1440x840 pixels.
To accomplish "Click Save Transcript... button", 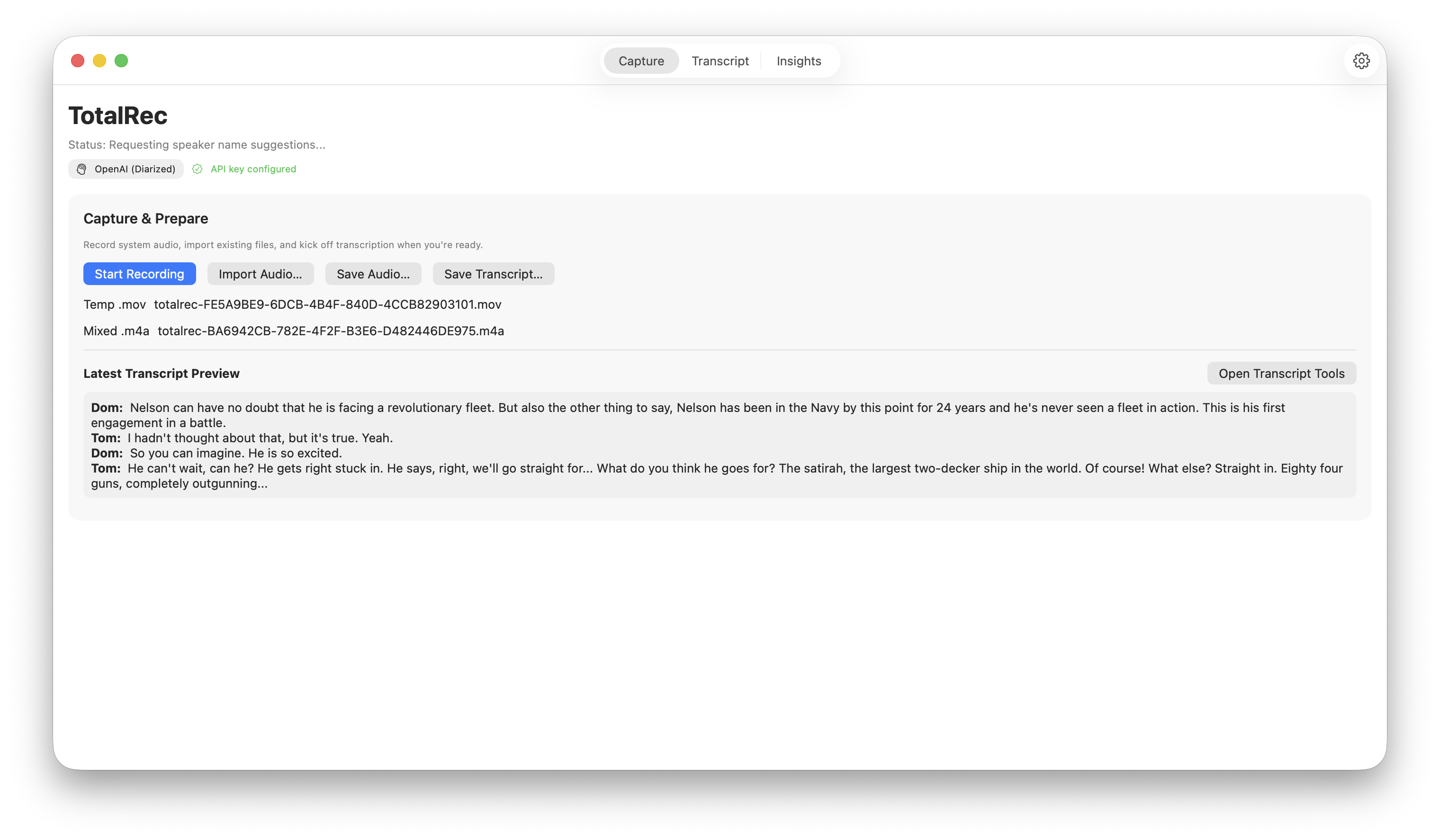I will [x=494, y=274].
